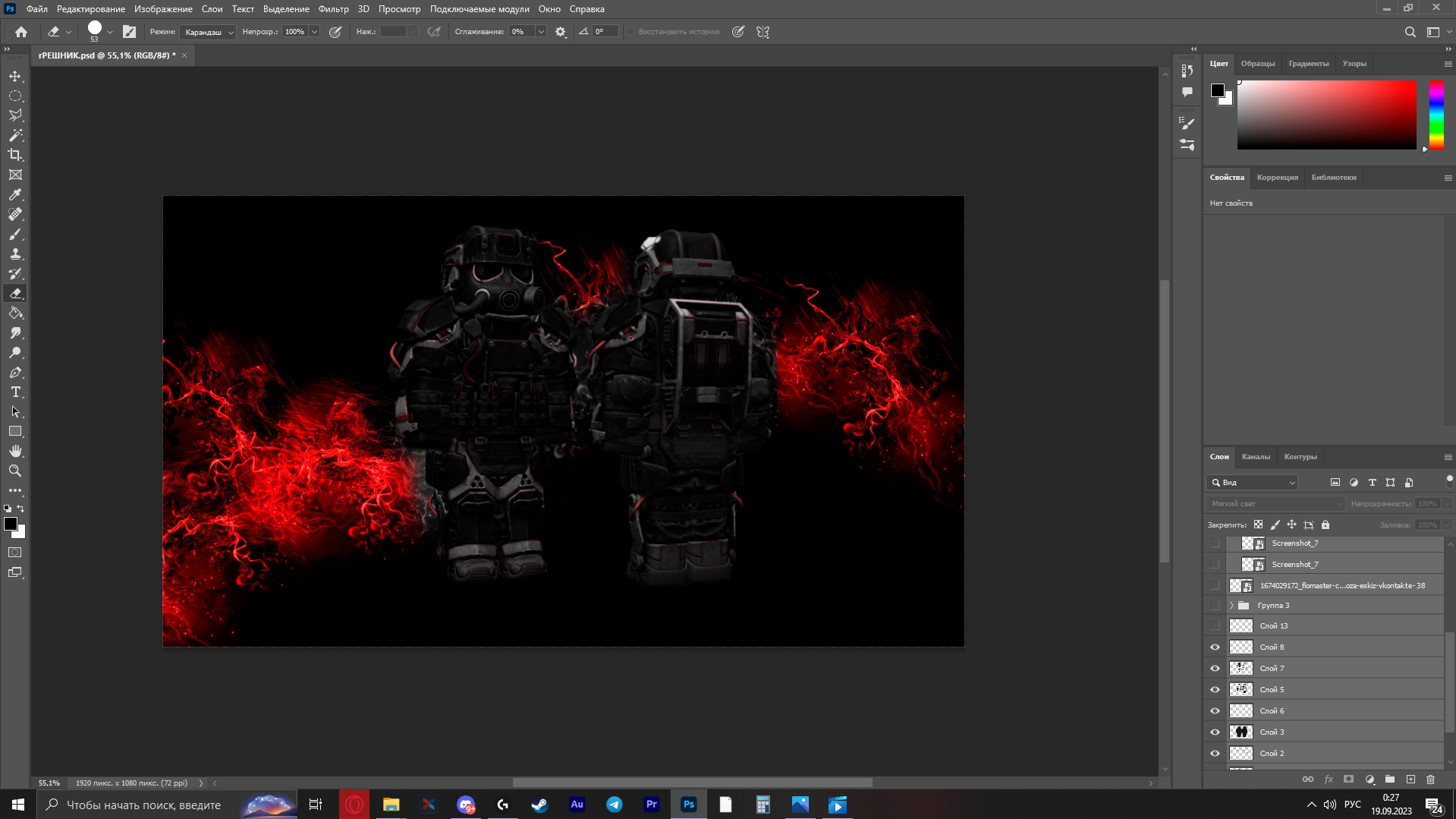Select the Smudge tool
The width and height of the screenshot is (1456, 819).
point(15,332)
